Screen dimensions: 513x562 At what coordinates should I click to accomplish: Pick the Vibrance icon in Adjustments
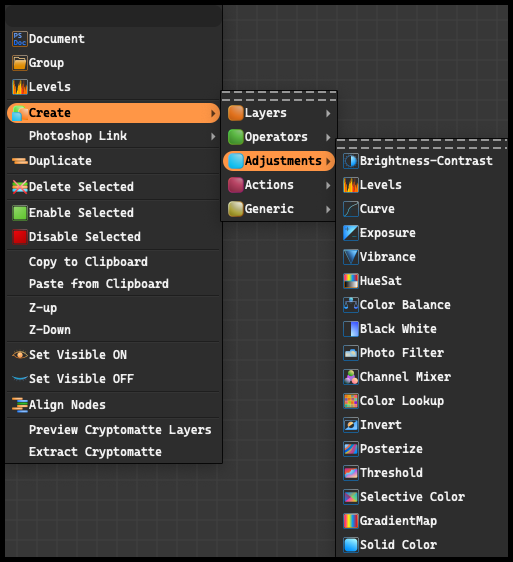click(351, 257)
